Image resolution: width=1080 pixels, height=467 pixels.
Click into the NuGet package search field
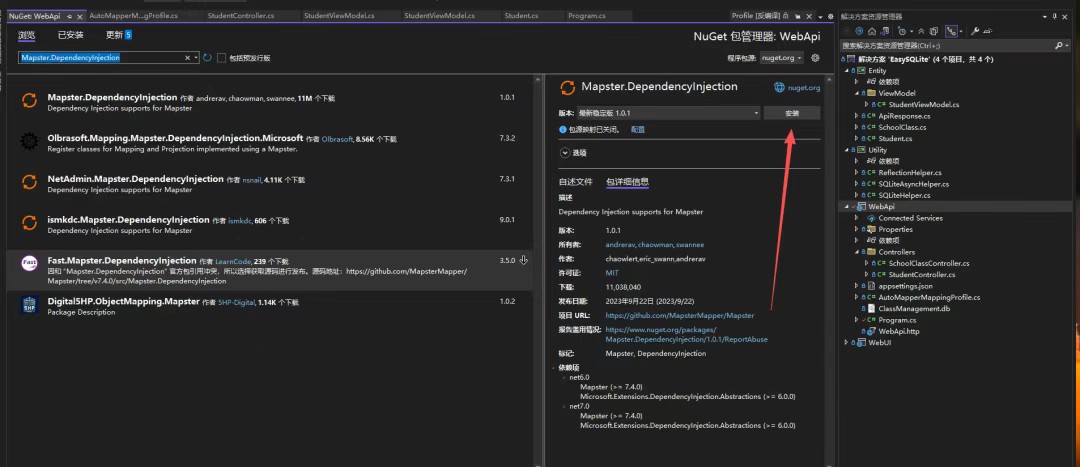click(x=100, y=58)
